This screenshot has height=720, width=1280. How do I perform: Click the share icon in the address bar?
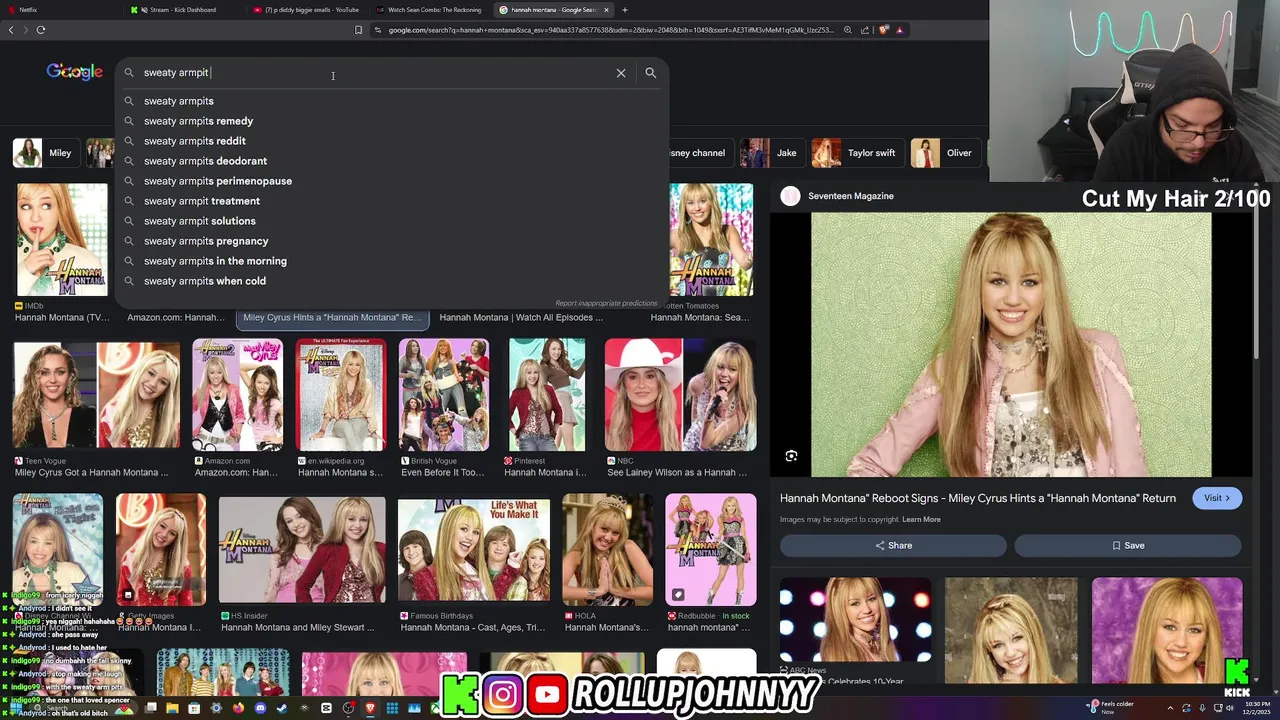tap(865, 30)
